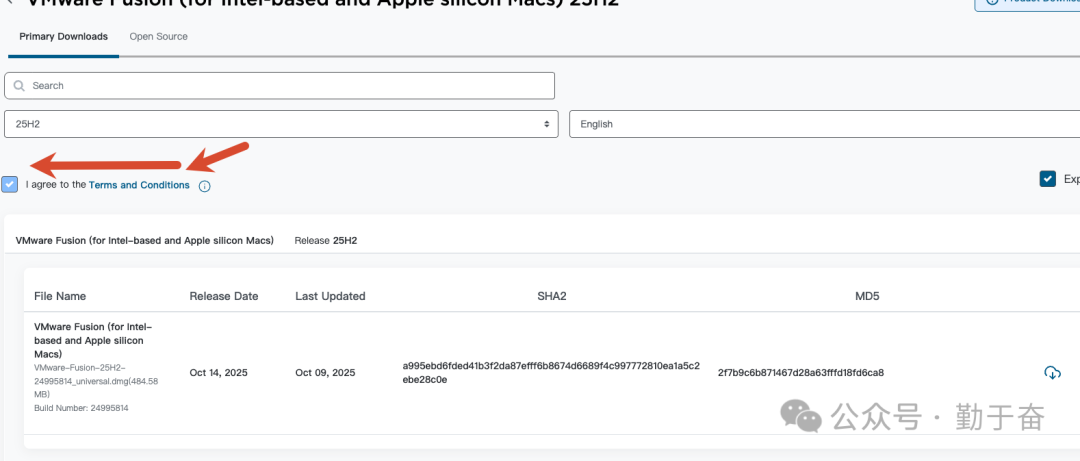Screen dimensions: 1080x461
Task: Click the Release Date column header
Action: pos(224,296)
